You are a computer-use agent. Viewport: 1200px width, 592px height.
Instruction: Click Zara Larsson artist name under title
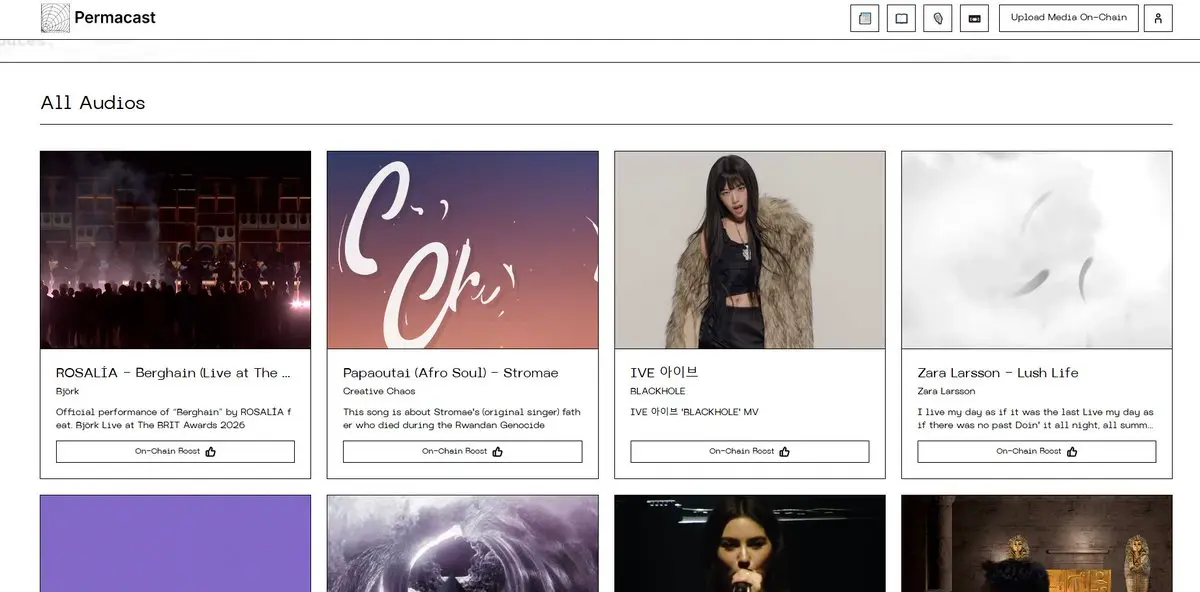[x=946, y=392]
